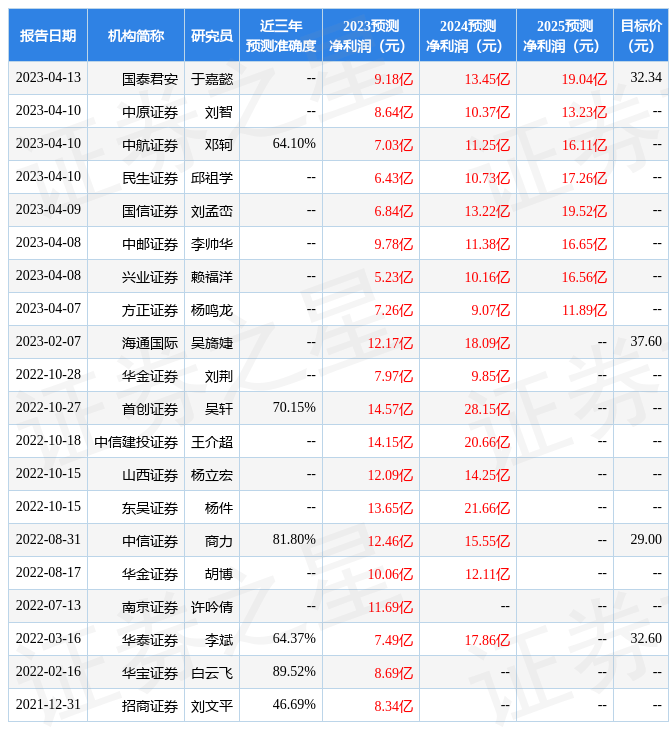Select researcher cell 于嘉懿
This screenshot has height=730, width=669.
(x=212, y=79)
